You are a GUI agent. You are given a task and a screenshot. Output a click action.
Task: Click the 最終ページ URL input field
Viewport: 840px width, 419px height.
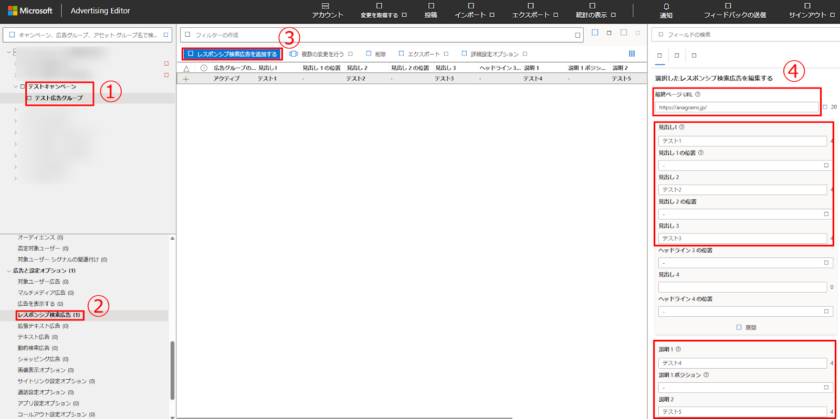click(737, 106)
